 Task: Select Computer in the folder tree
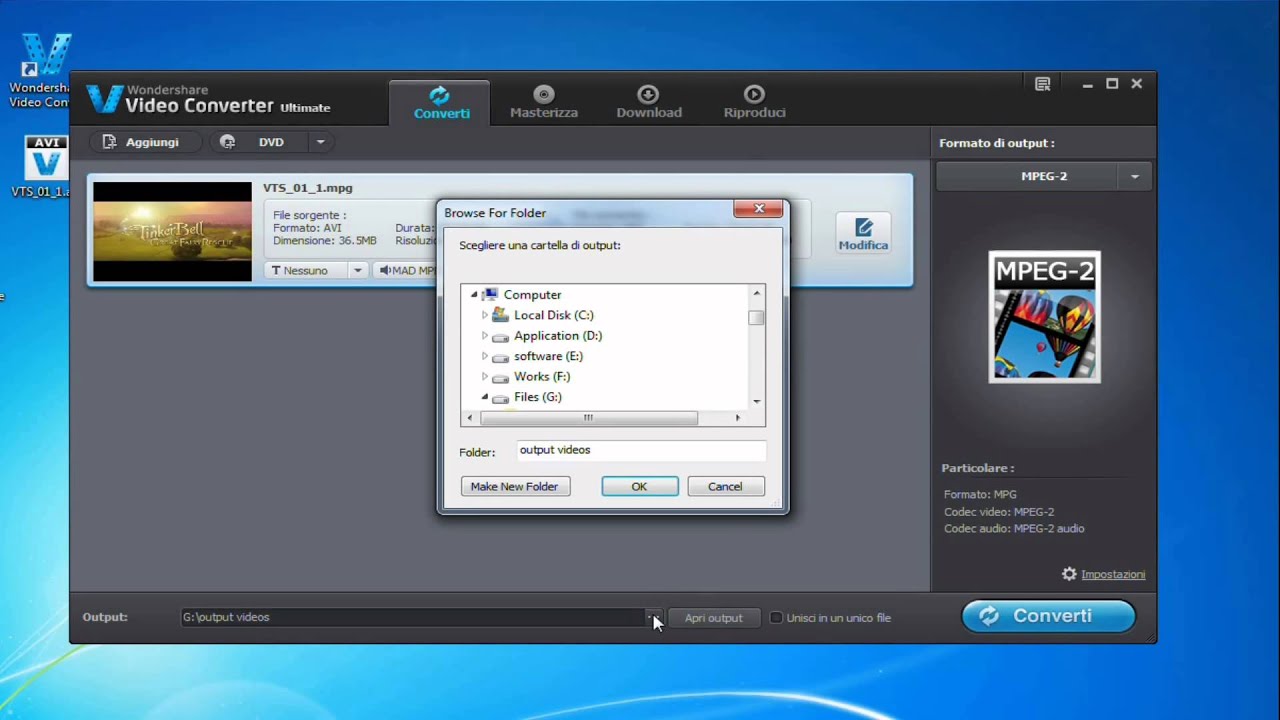(532, 295)
